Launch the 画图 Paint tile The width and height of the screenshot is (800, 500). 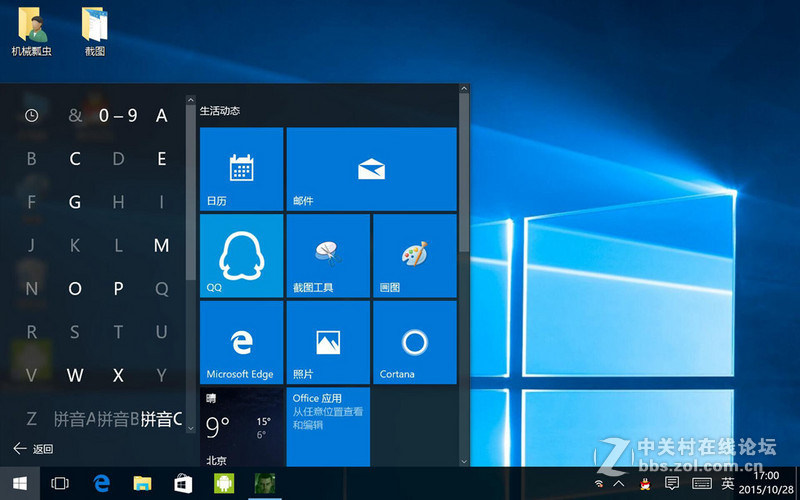(414, 255)
